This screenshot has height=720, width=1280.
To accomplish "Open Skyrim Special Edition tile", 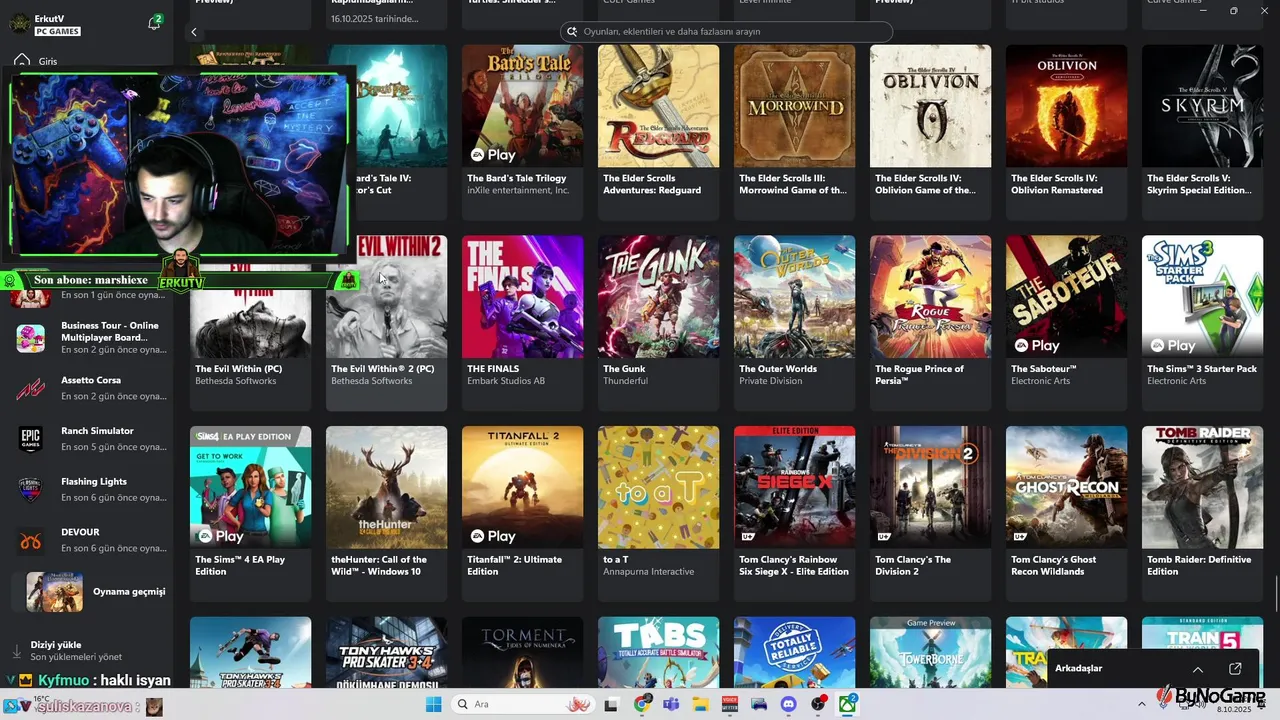I will pyautogui.click(x=1202, y=132).
